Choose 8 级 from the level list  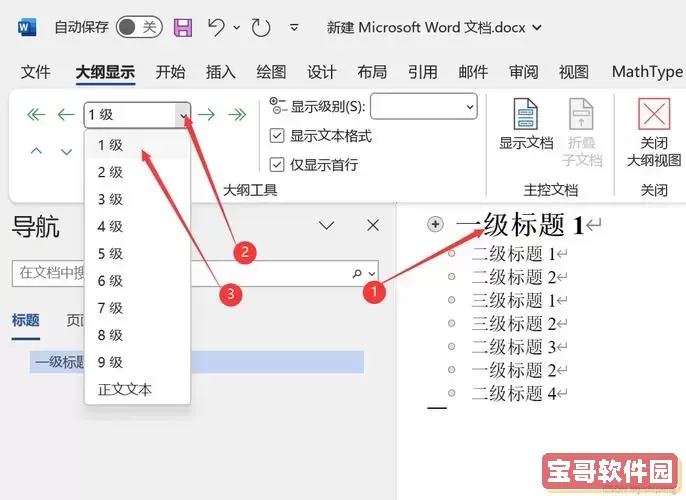137,335
